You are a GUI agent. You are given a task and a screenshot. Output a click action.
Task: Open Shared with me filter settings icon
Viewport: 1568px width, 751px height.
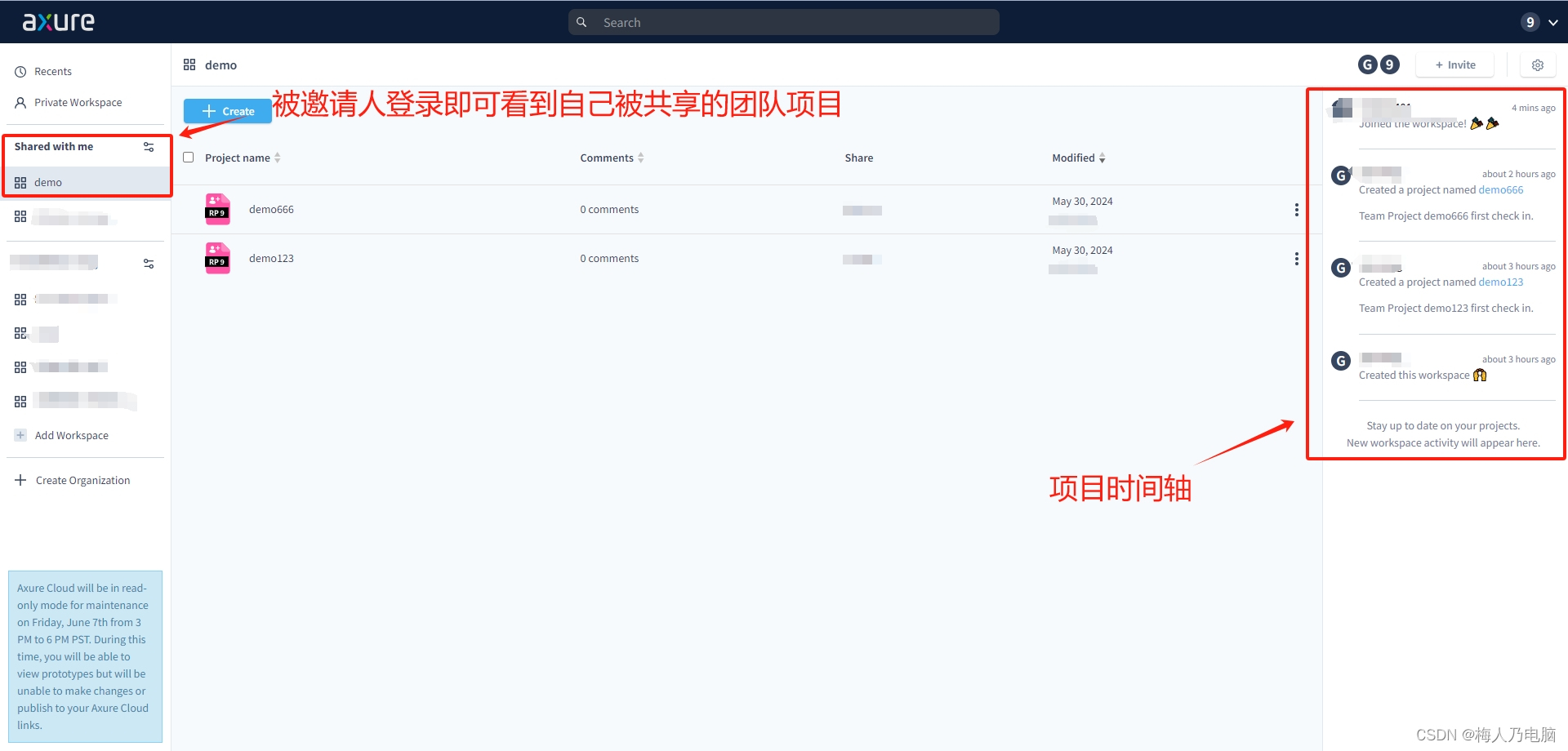tap(149, 147)
